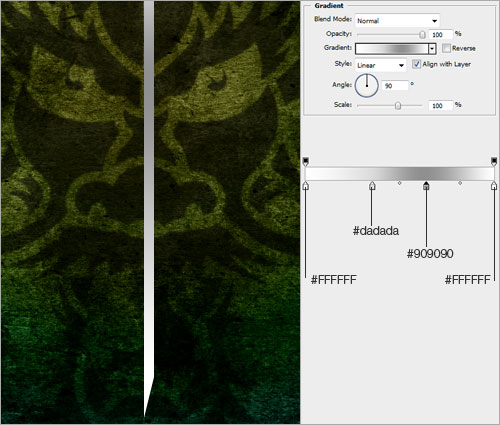
Task: Click the Scale slider handle
Action: [x=398, y=106]
